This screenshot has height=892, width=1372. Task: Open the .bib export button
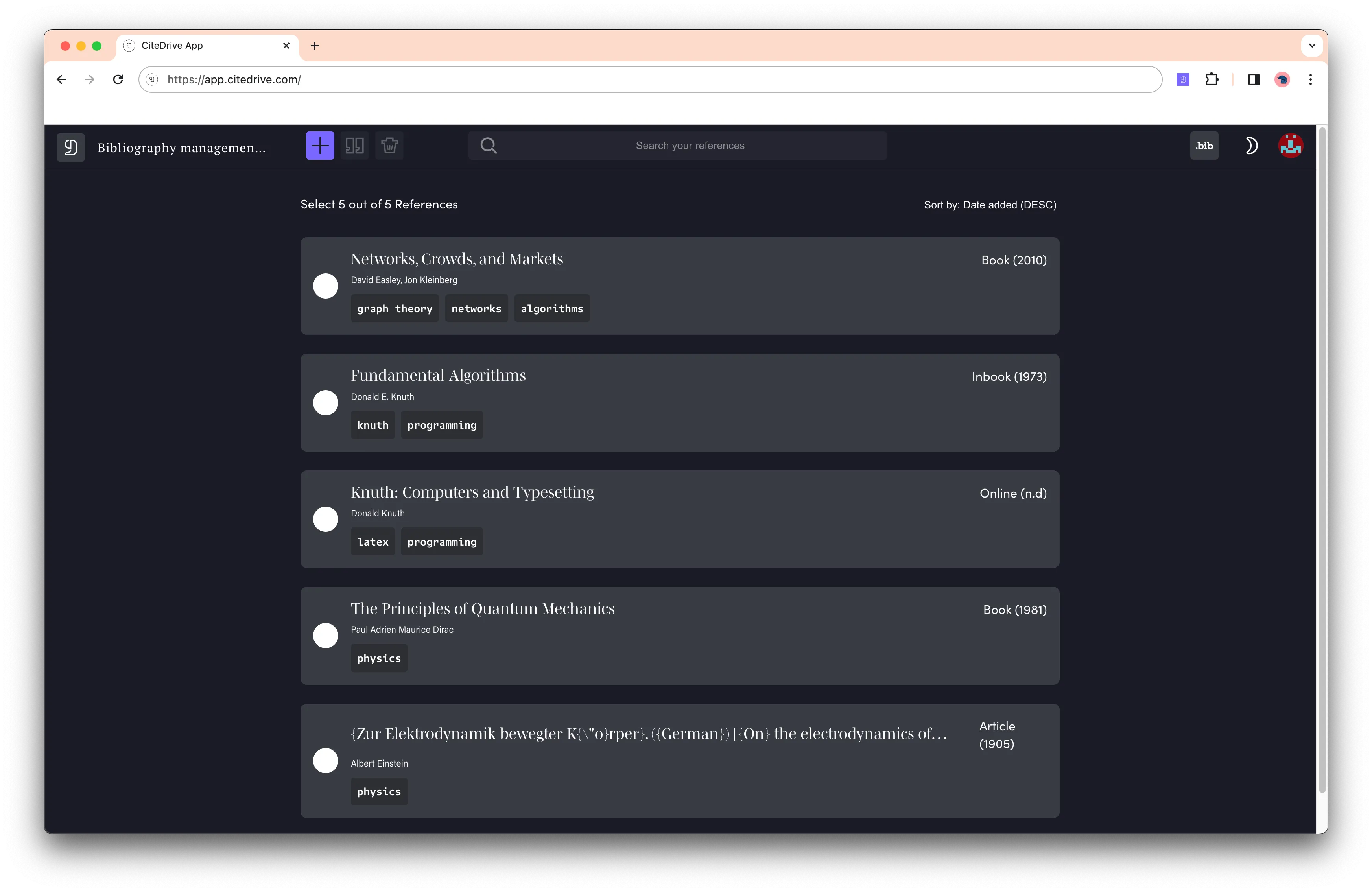1204,146
